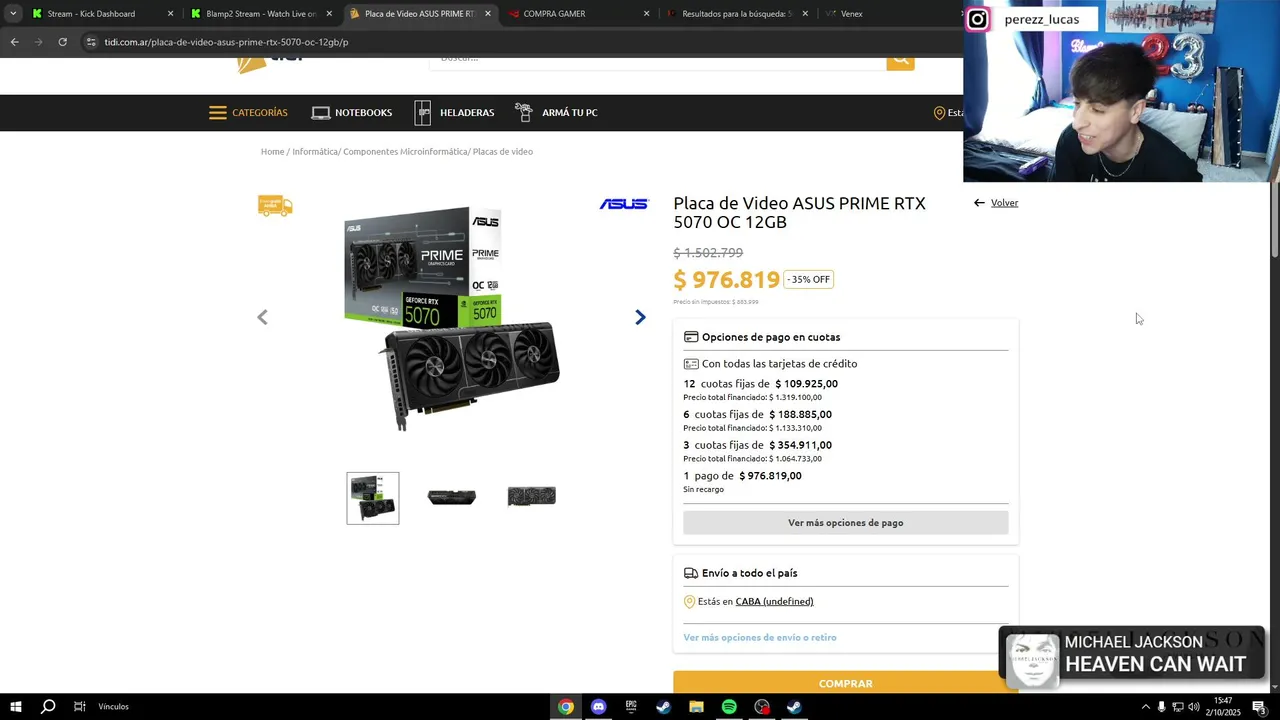Switch to COMPRA GAMER tab
This screenshot has height=720, width=1280.
(x=578, y=14)
